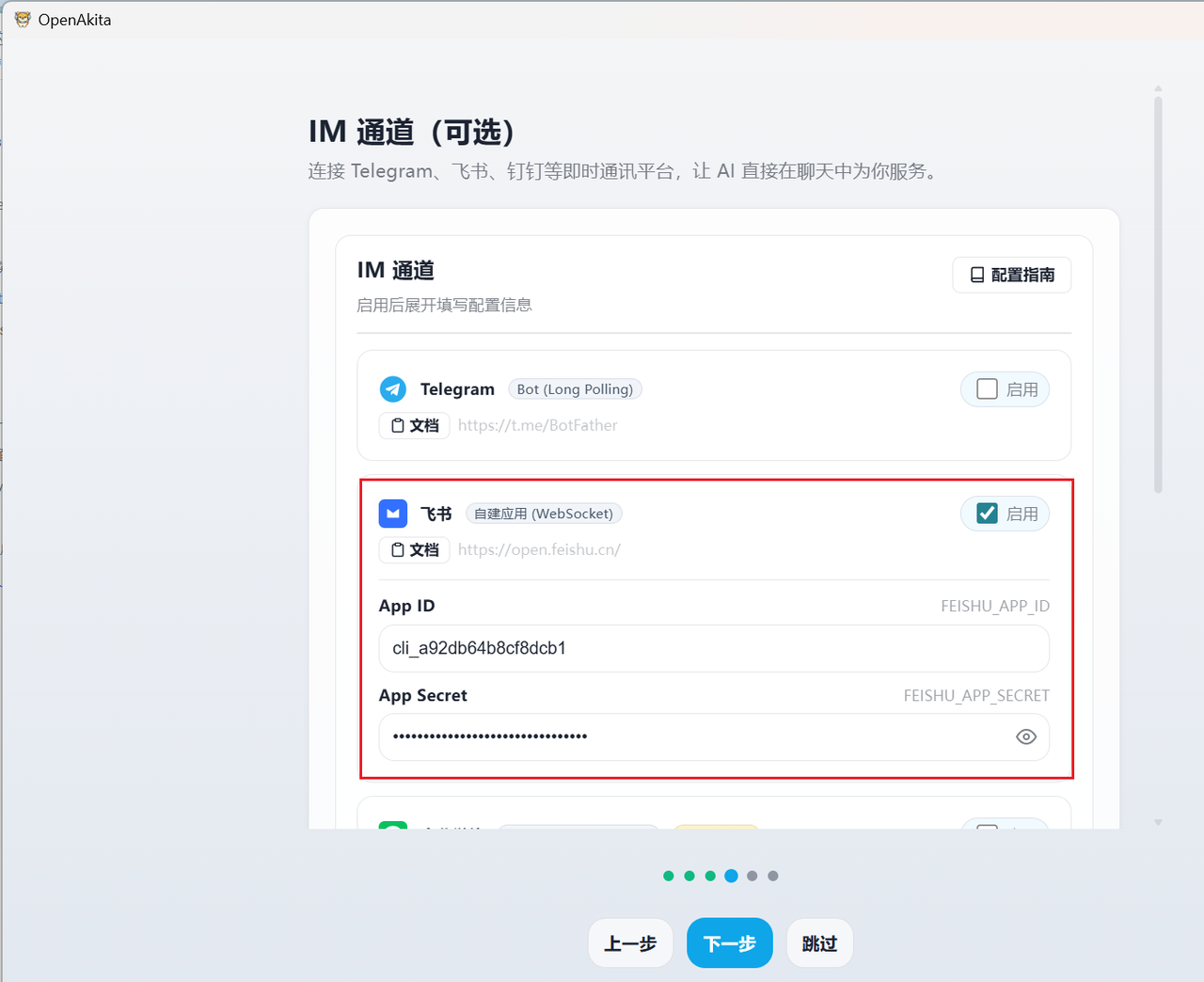Click the Bot (Long Polling) badge
1204x982 pixels.
pyautogui.click(x=575, y=388)
